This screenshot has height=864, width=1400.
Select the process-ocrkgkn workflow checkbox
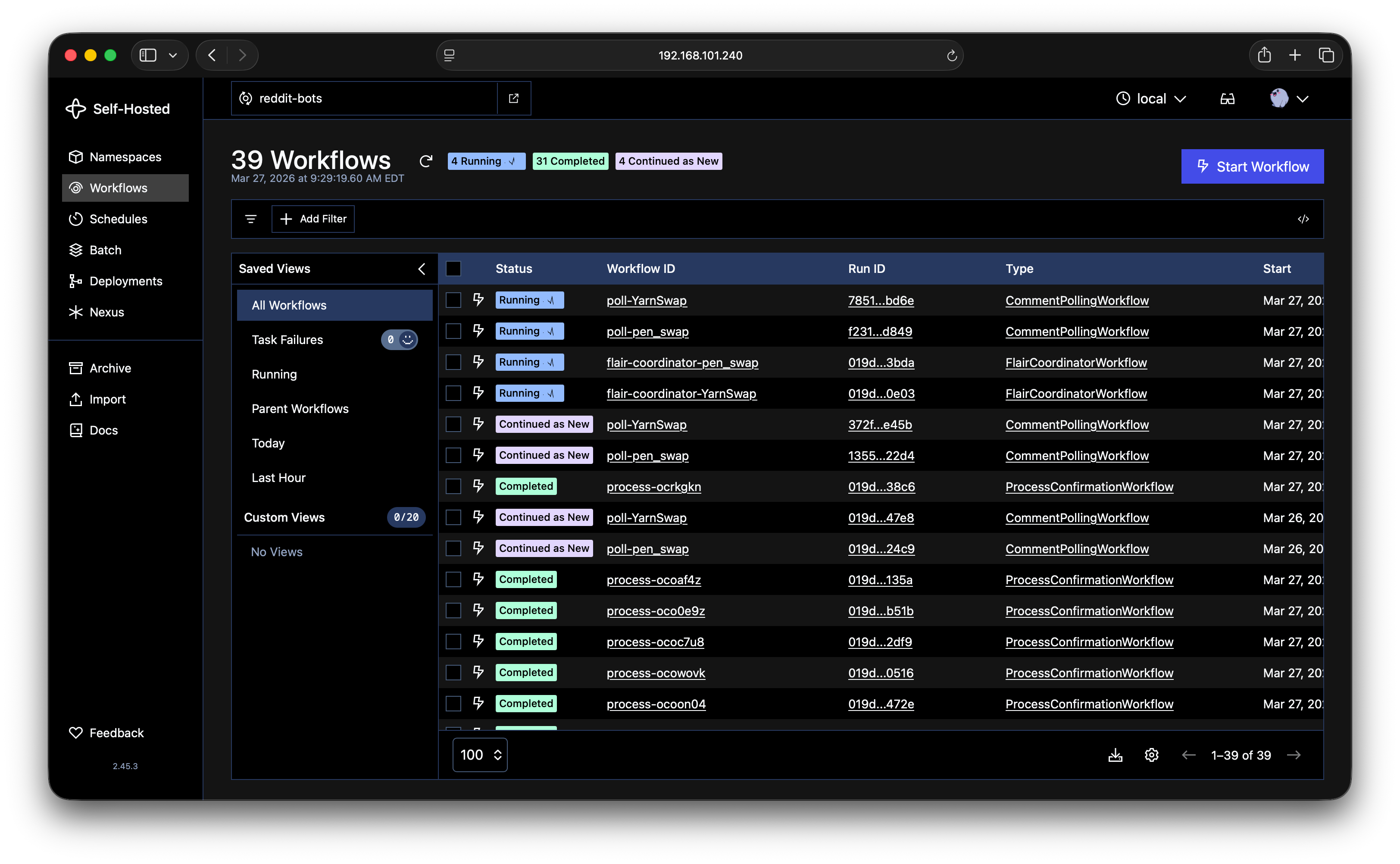pos(453,486)
